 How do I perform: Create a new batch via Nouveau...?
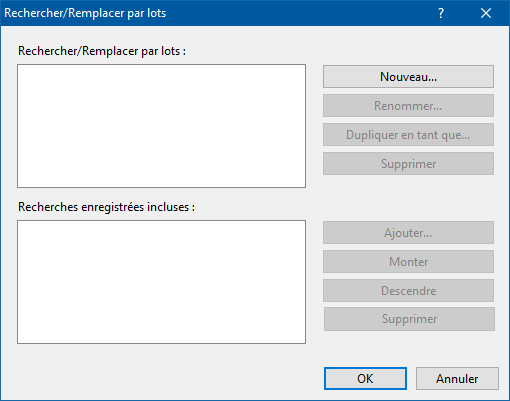coord(408,77)
